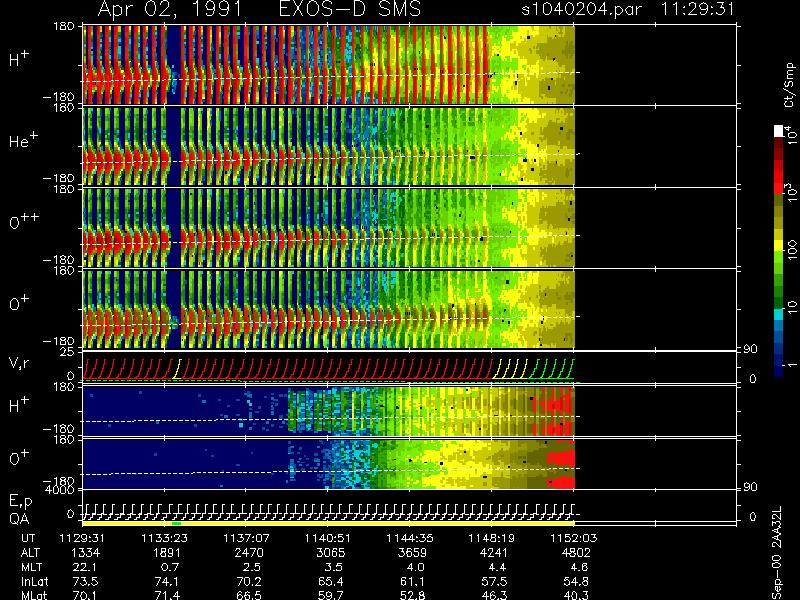Viewport: 800px width, 600px height.
Task: Click the "UT" row label
Action: (x=28, y=538)
